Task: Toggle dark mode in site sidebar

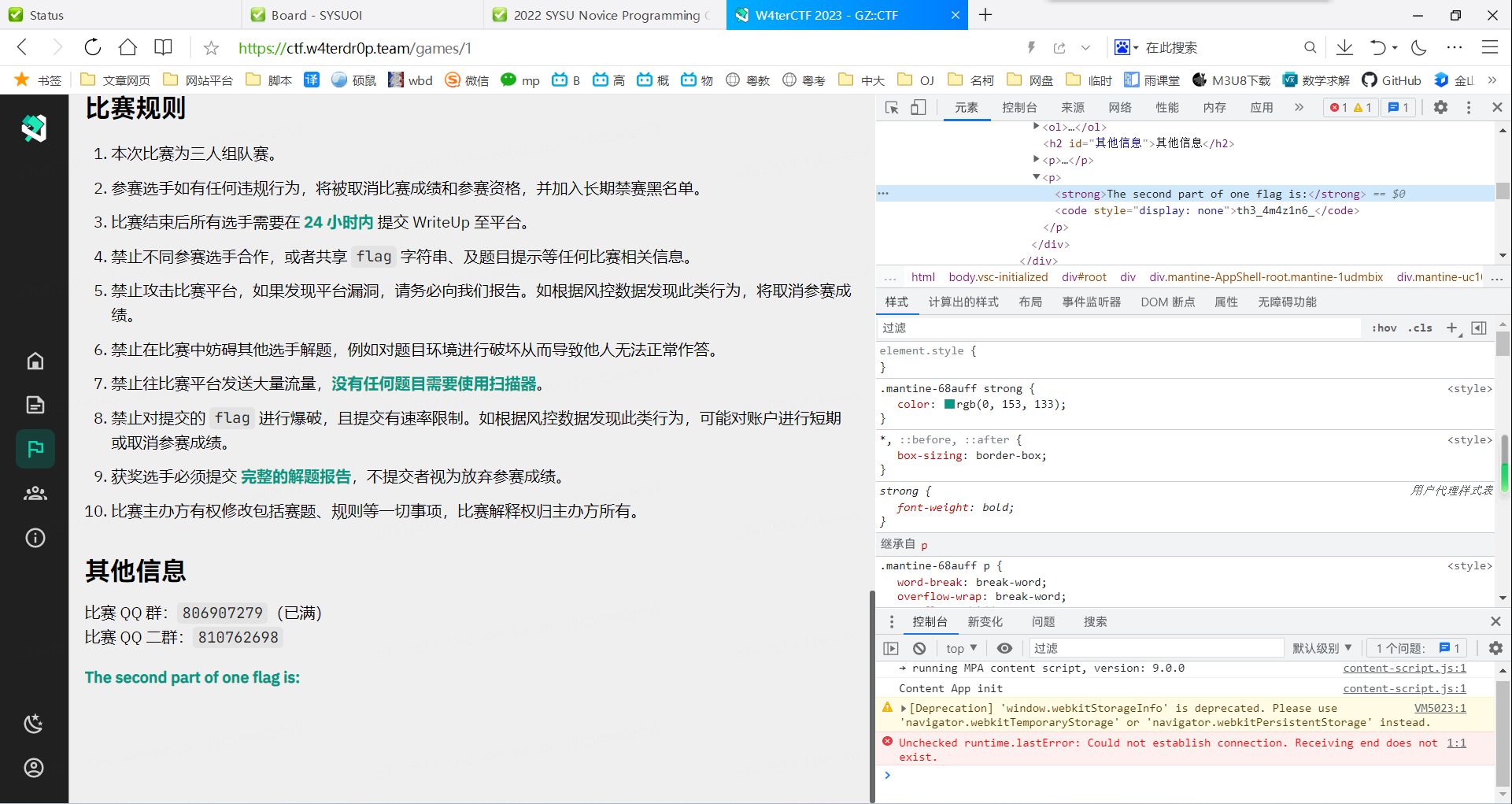Action: click(x=34, y=724)
